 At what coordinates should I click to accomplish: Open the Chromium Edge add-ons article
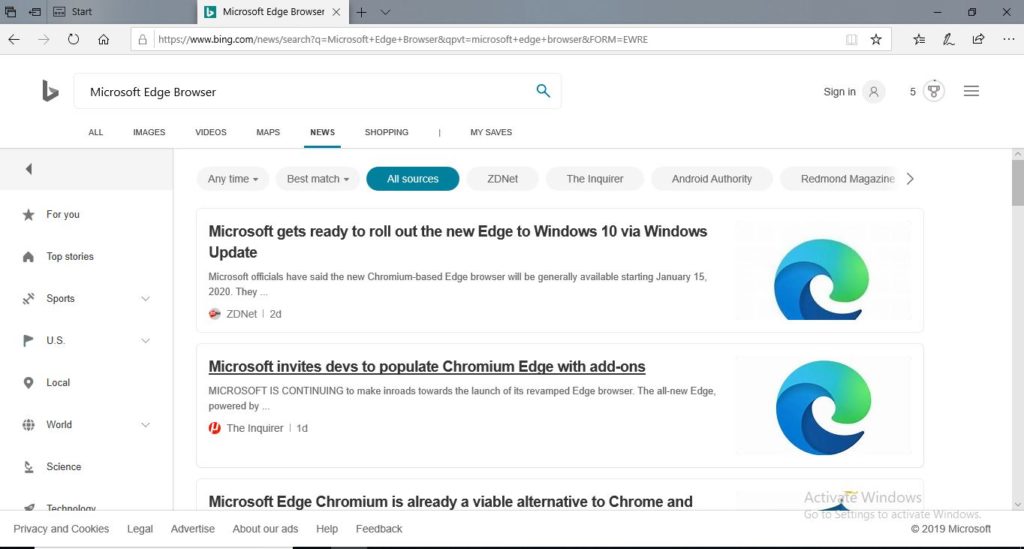[427, 366]
